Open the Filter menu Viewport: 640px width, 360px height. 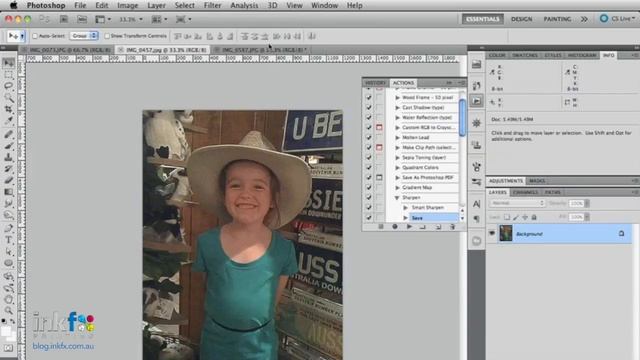(x=212, y=5)
